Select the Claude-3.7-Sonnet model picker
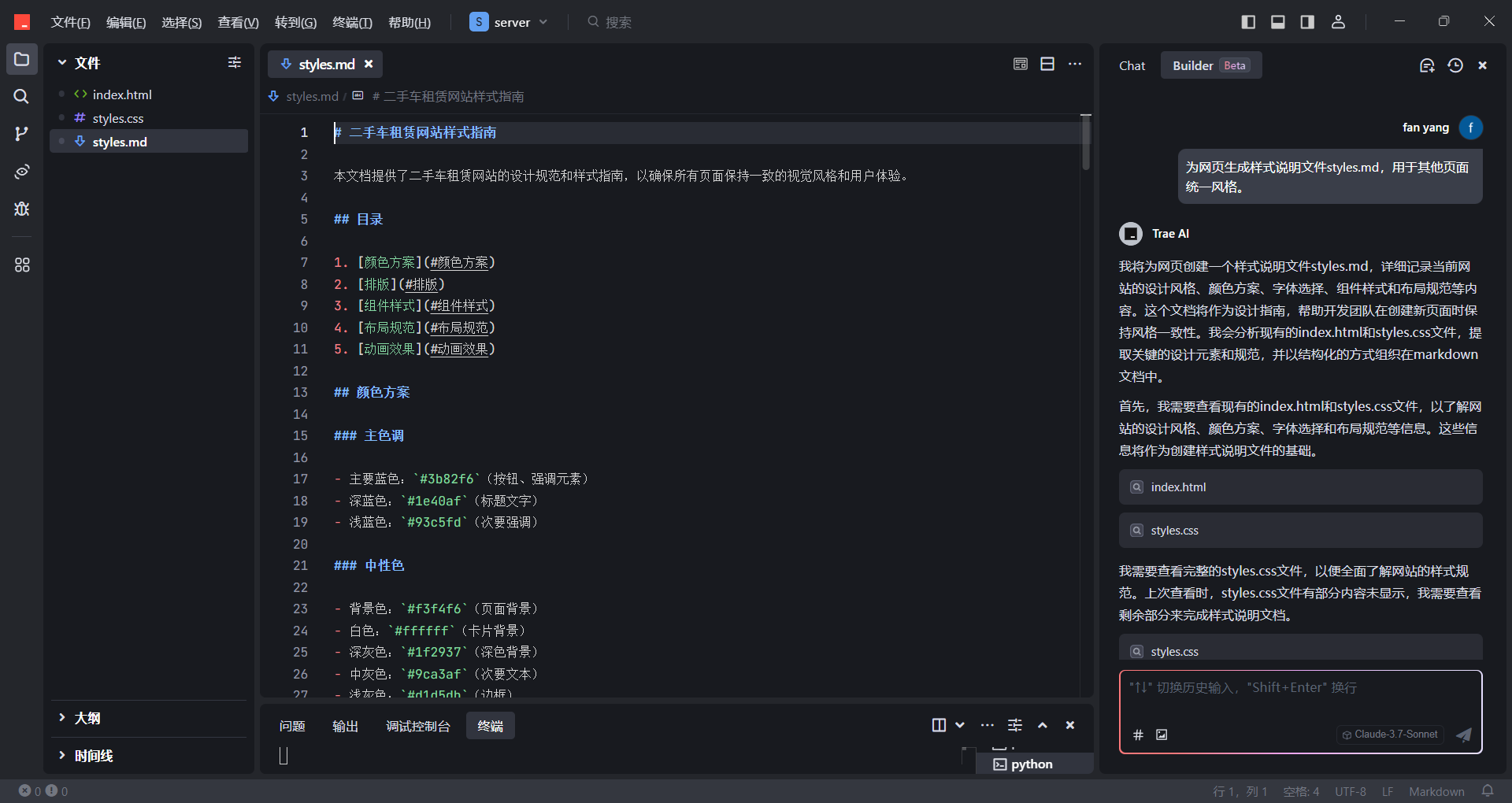Screen dimensions: 1512x803 pyautogui.click(x=1390, y=735)
